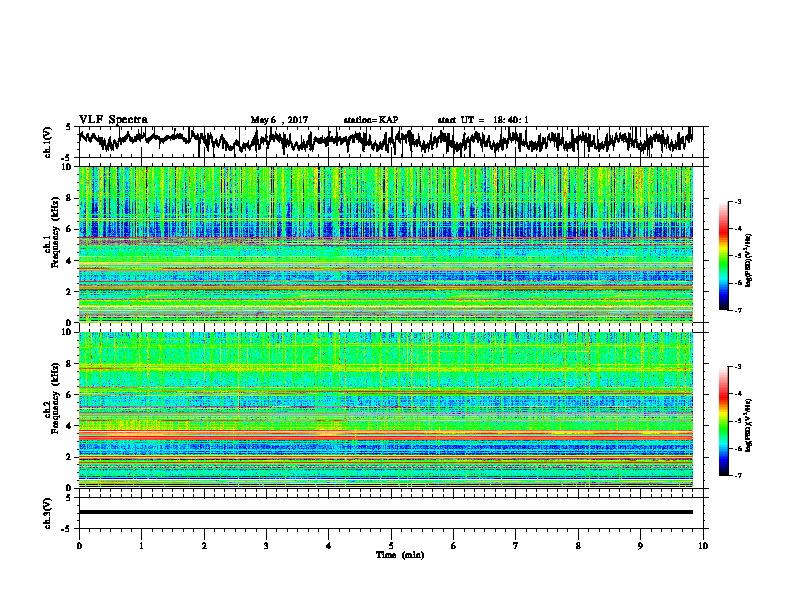
Task: Open the ch.1 spectrogram panel
Action: pyautogui.click(x=385, y=244)
